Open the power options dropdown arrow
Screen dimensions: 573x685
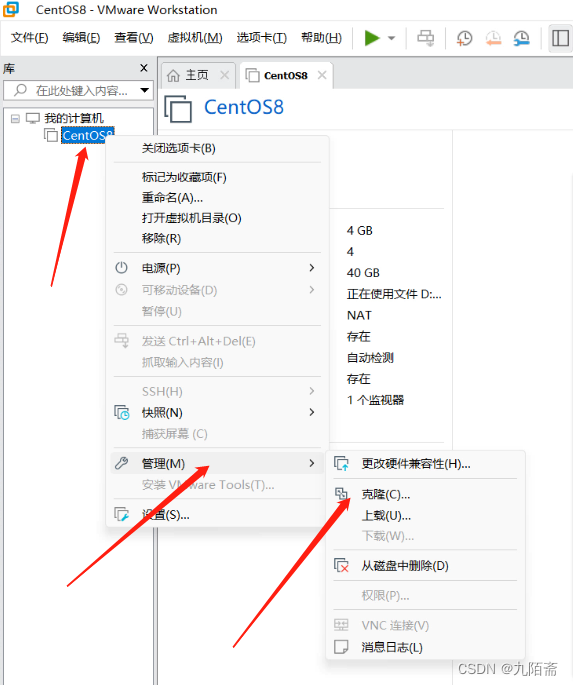coord(392,38)
